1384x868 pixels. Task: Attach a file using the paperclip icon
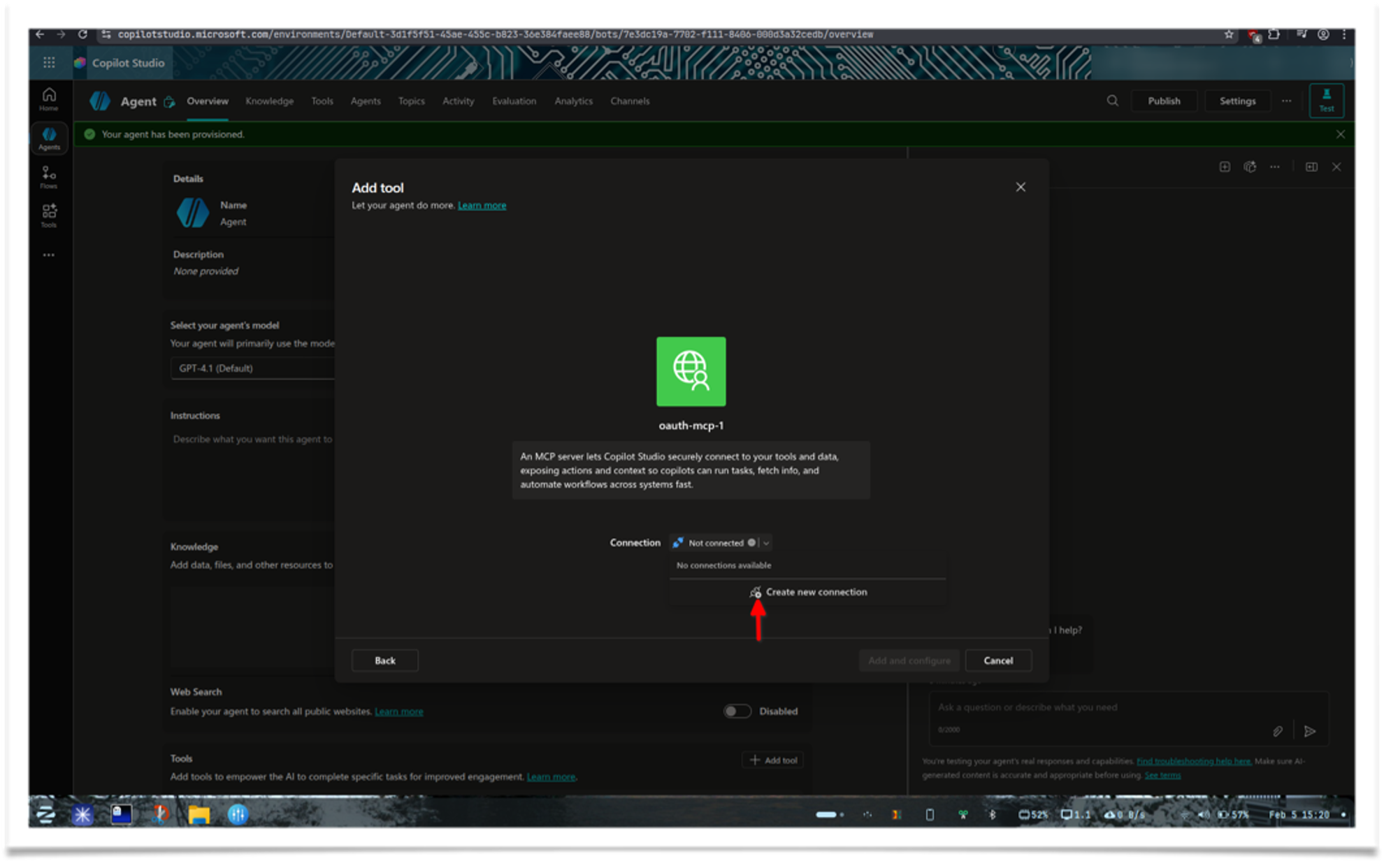1278,731
